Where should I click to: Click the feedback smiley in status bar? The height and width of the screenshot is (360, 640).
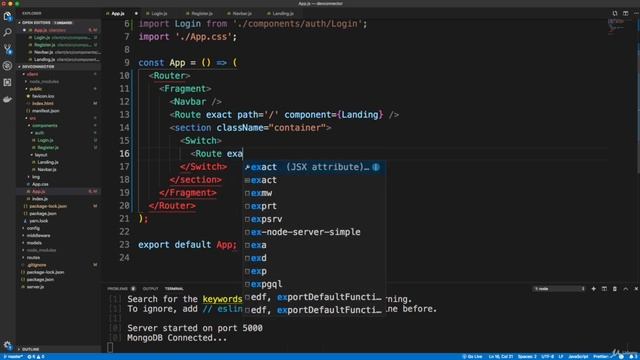click(621, 356)
